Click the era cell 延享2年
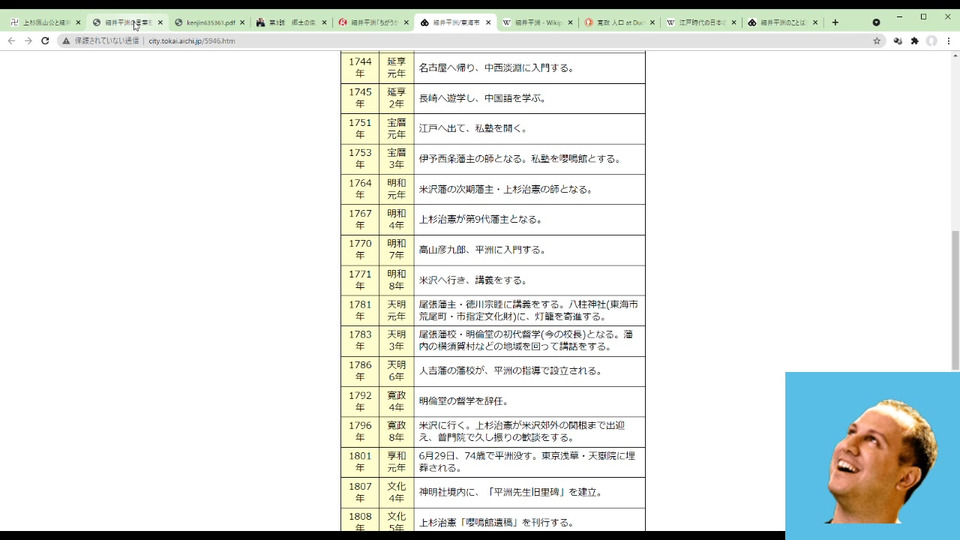960x540 pixels. click(x=396, y=98)
